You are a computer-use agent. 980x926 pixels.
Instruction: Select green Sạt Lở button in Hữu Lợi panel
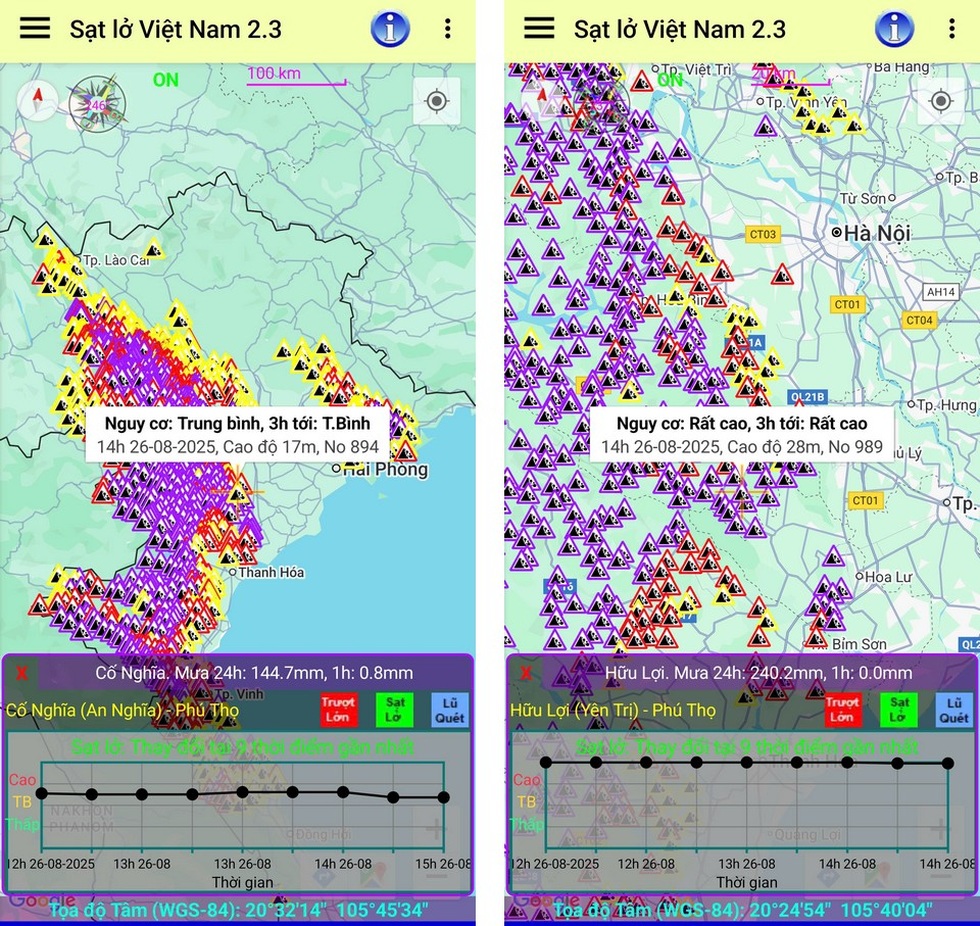pyautogui.click(x=899, y=709)
